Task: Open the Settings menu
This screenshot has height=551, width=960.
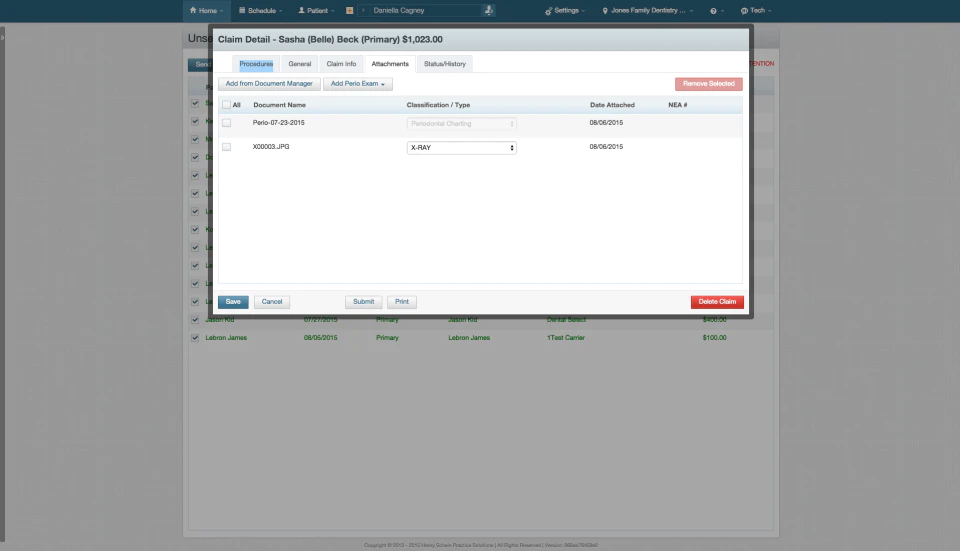Action: [x=565, y=10]
